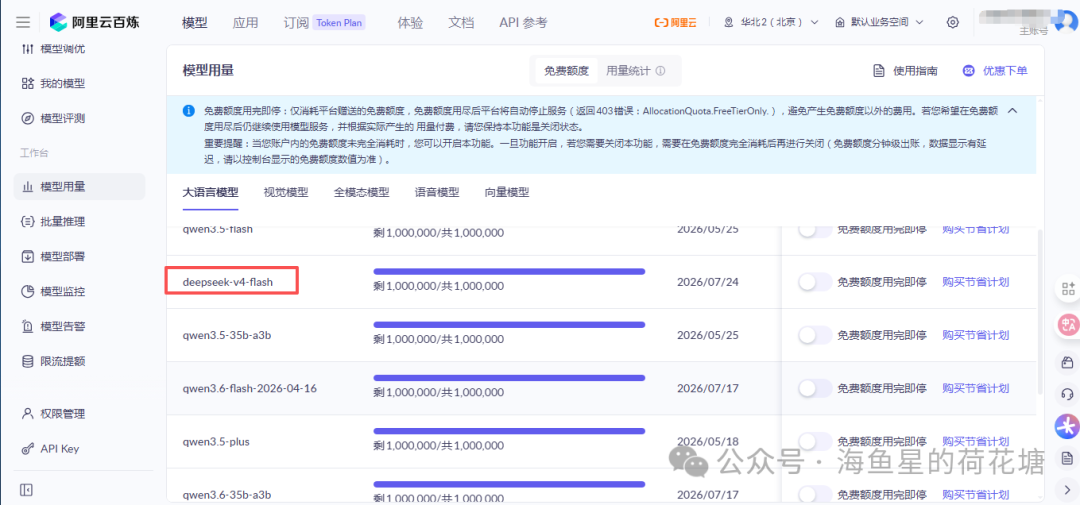This screenshot has width=1080, height=505.
Task: Select the 向量模型 tab
Action: click(507, 193)
